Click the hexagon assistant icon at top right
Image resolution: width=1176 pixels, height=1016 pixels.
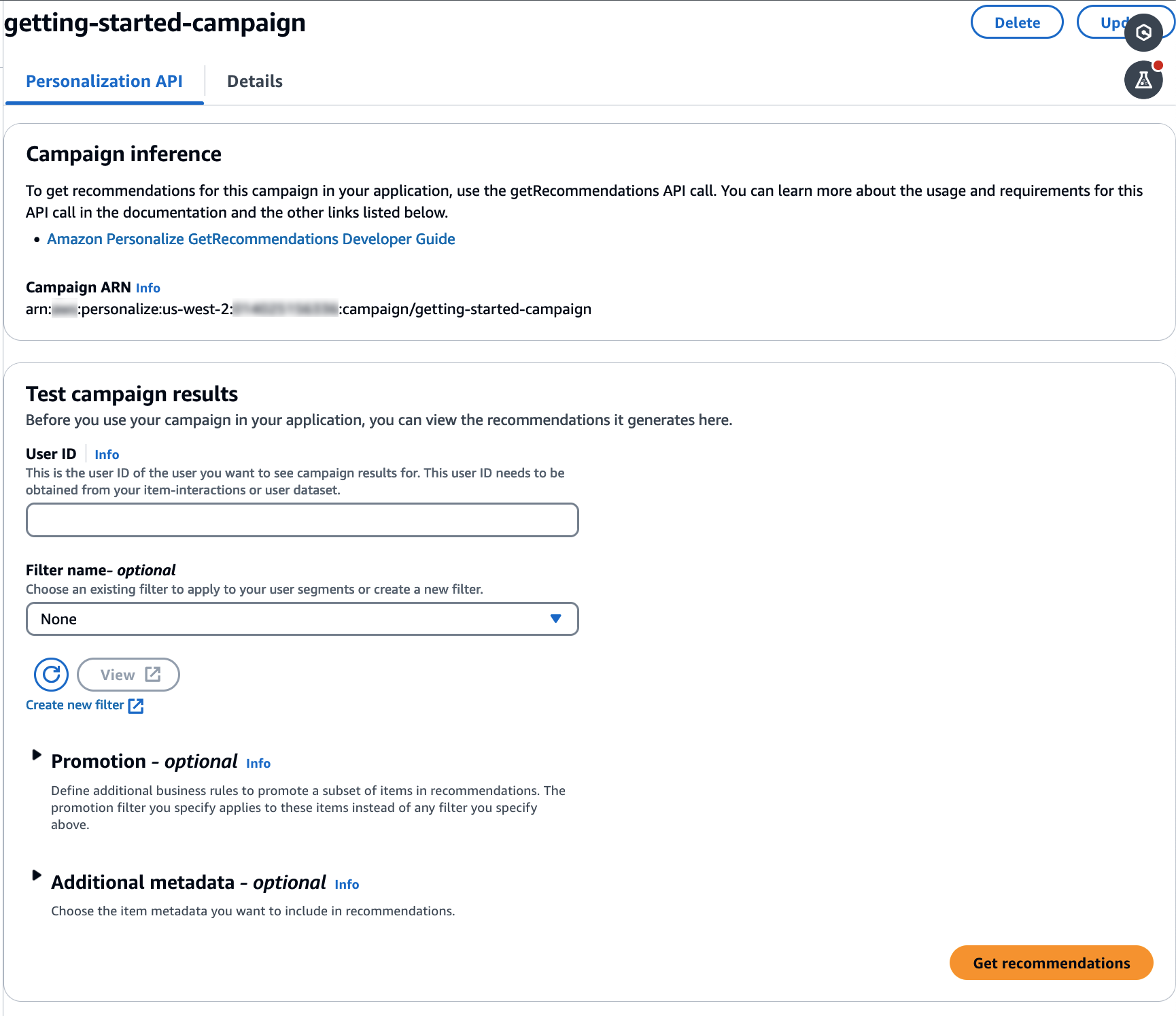[x=1143, y=32]
